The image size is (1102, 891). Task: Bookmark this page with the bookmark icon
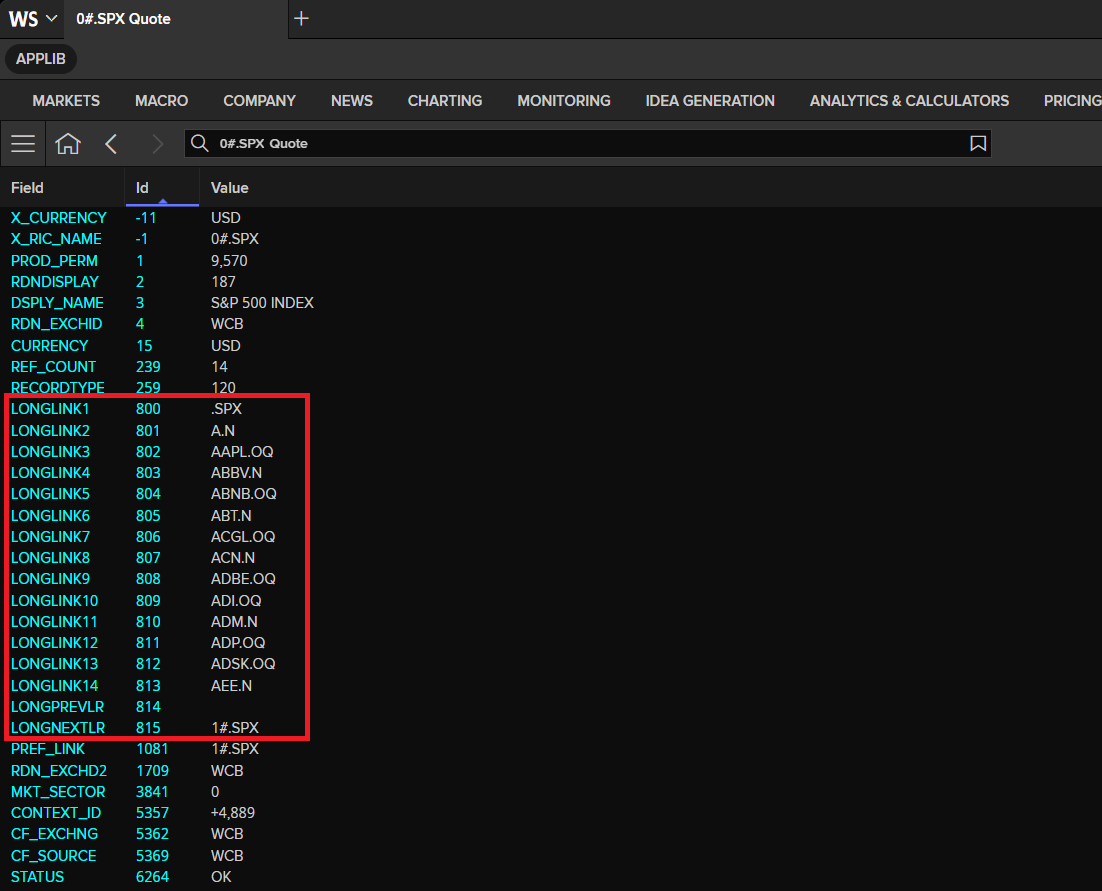(978, 143)
